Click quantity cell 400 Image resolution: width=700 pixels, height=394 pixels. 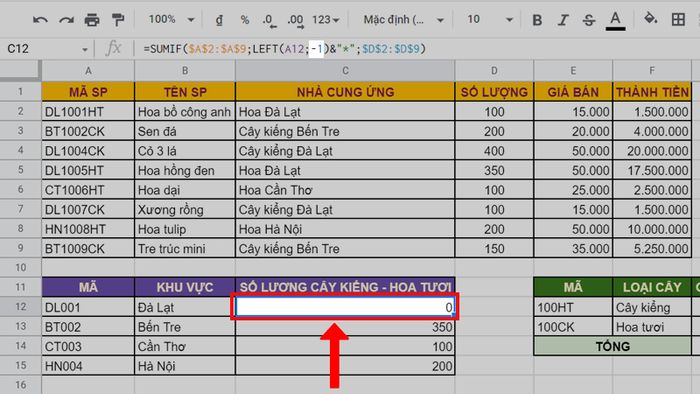[494, 151]
